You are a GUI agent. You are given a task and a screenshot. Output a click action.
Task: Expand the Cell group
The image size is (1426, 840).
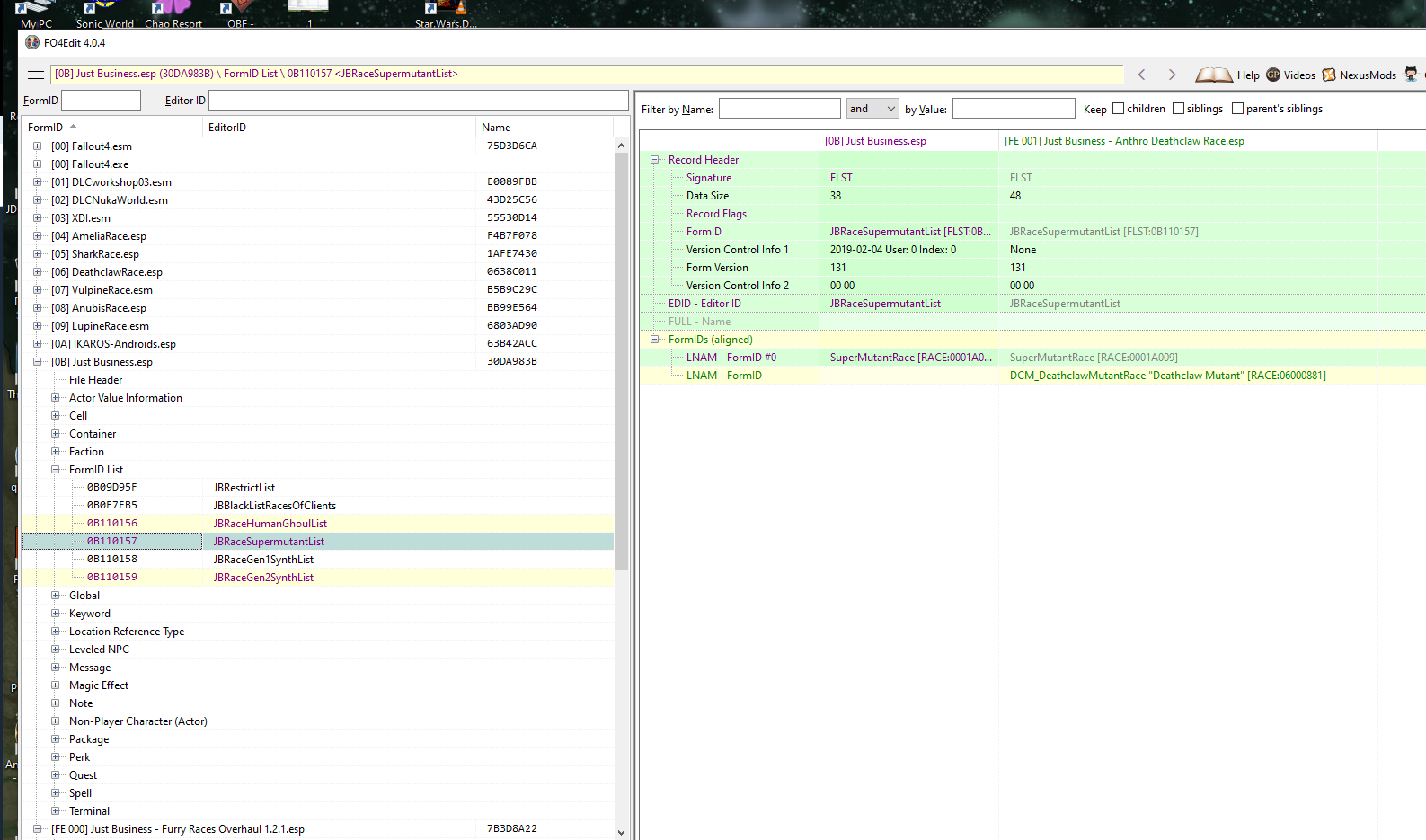[x=55, y=415]
